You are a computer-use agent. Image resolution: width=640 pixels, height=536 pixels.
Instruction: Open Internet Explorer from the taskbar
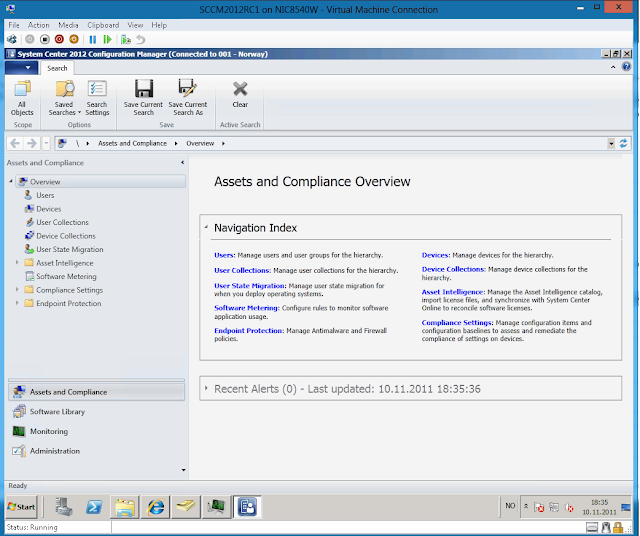coord(156,507)
